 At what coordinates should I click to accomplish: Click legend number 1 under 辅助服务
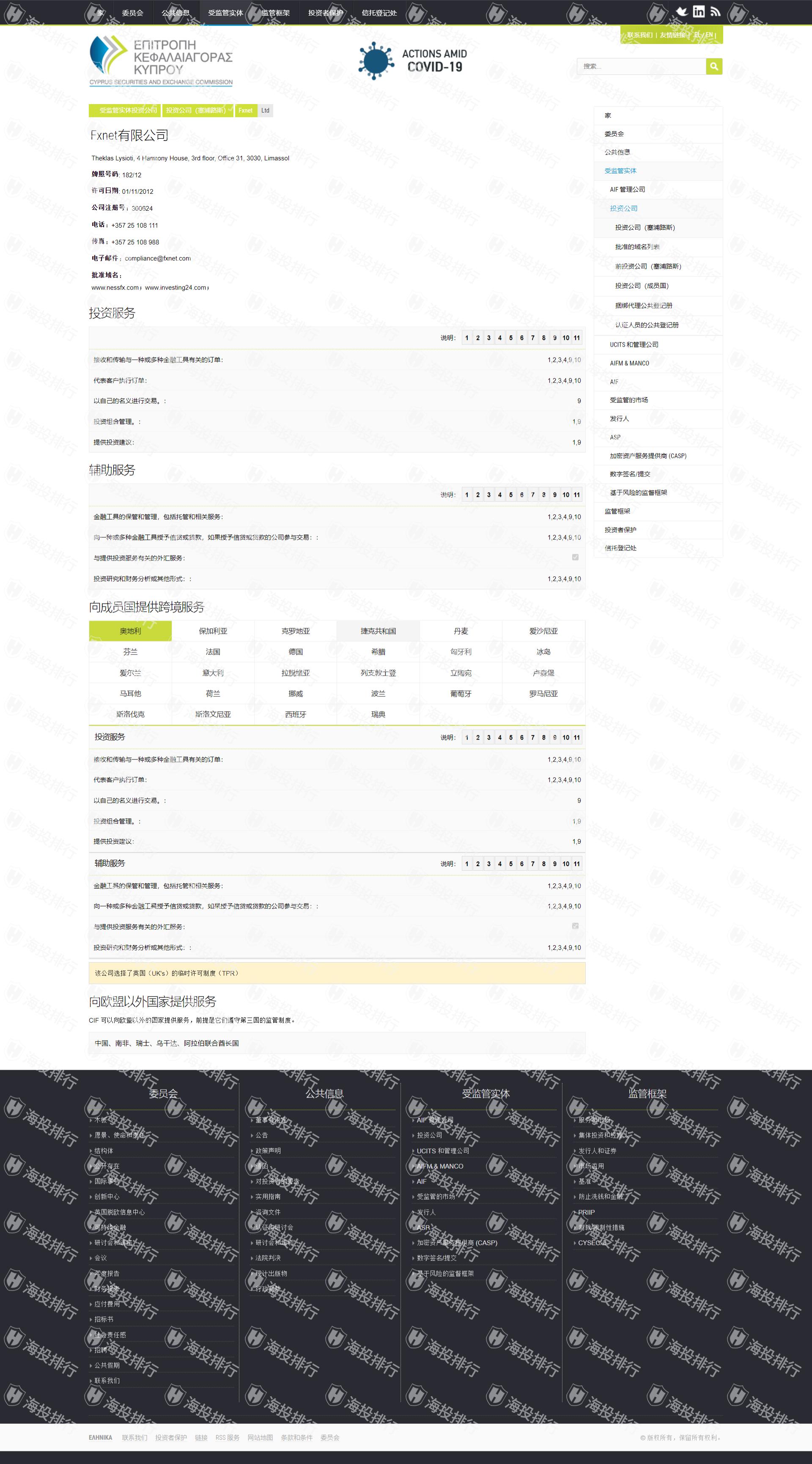click(x=466, y=495)
